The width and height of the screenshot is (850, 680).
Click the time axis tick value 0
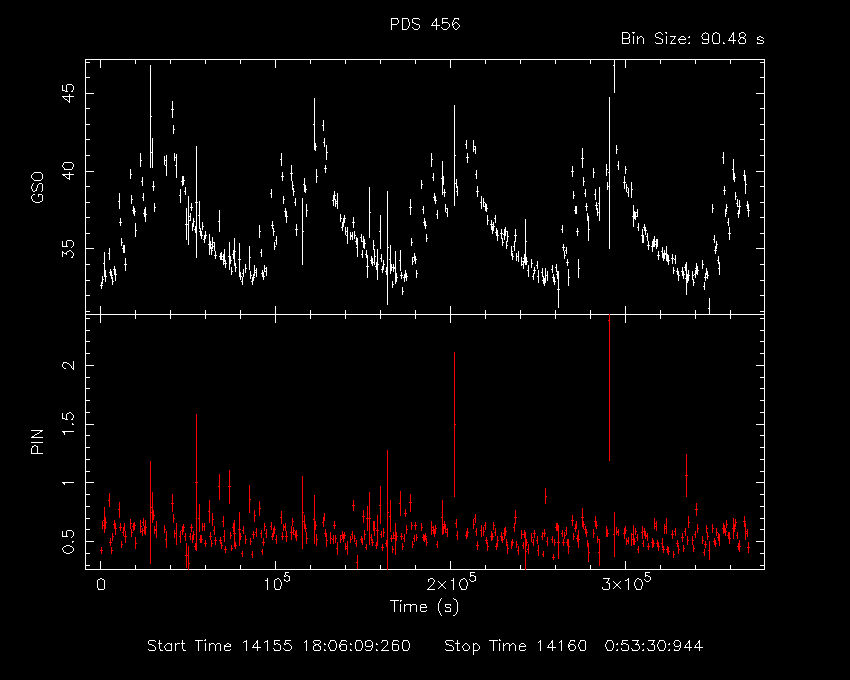pyautogui.click(x=101, y=586)
